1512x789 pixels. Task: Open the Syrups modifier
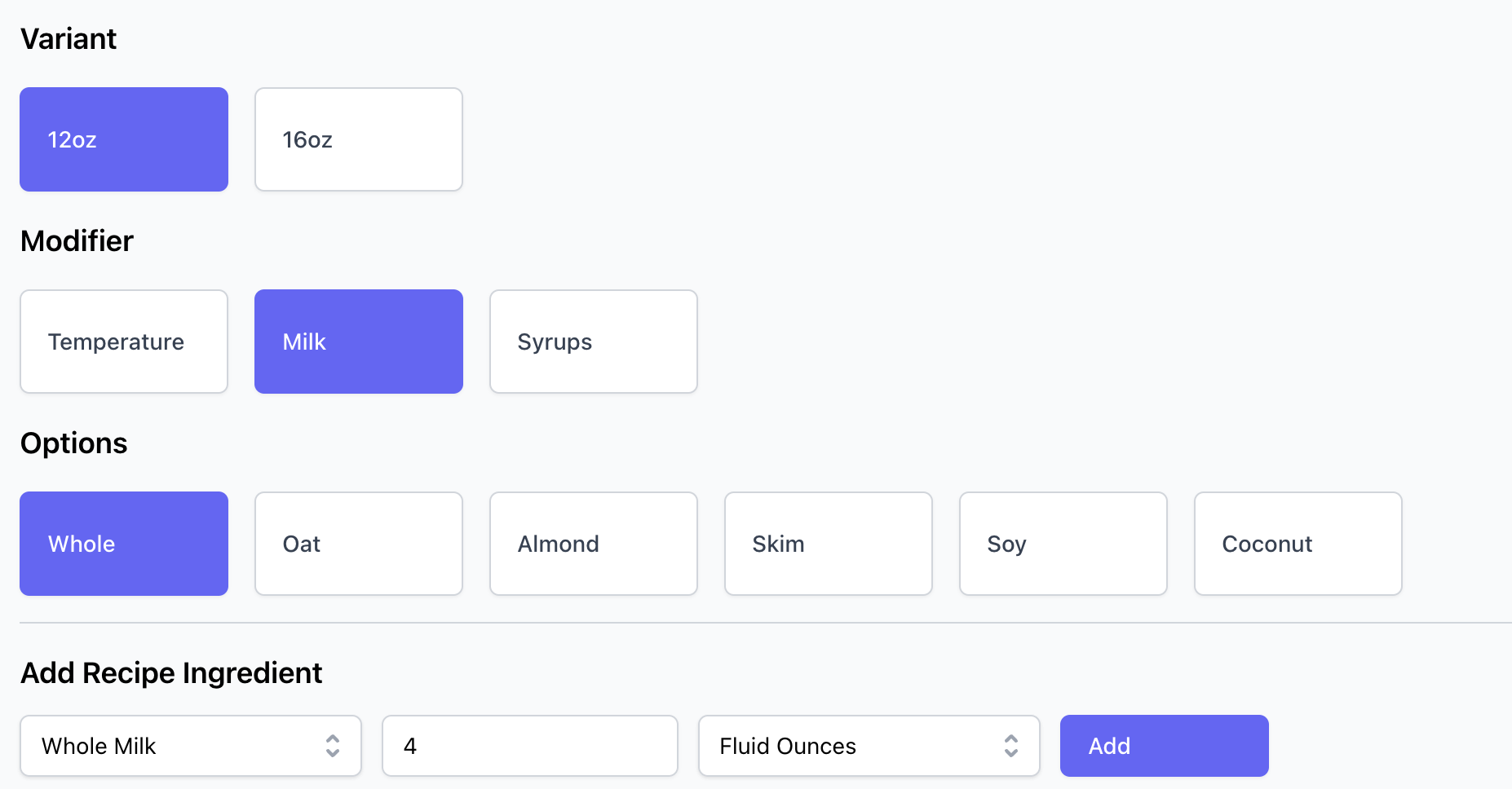pyautogui.click(x=594, y=342)
